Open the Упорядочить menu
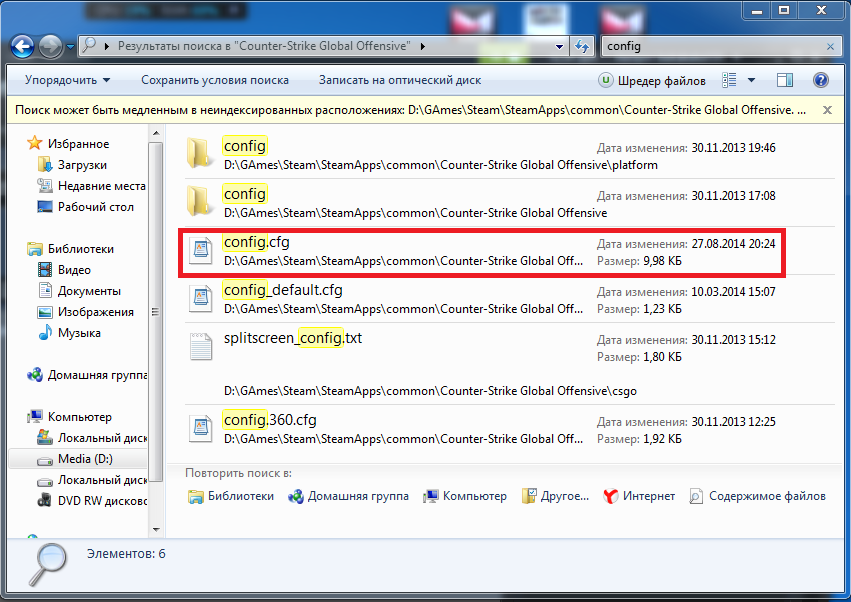 point(67,80)
